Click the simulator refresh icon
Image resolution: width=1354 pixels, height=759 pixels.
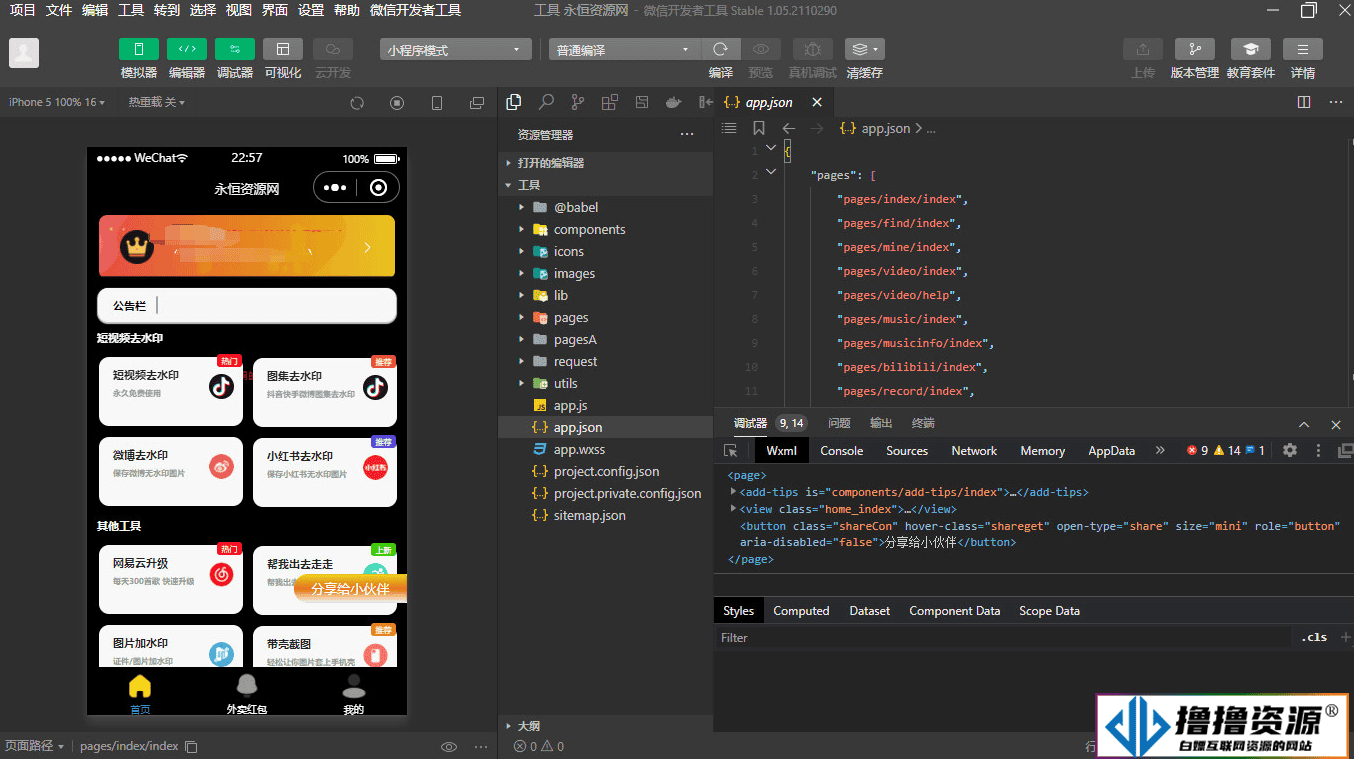[x=357, y=103]
